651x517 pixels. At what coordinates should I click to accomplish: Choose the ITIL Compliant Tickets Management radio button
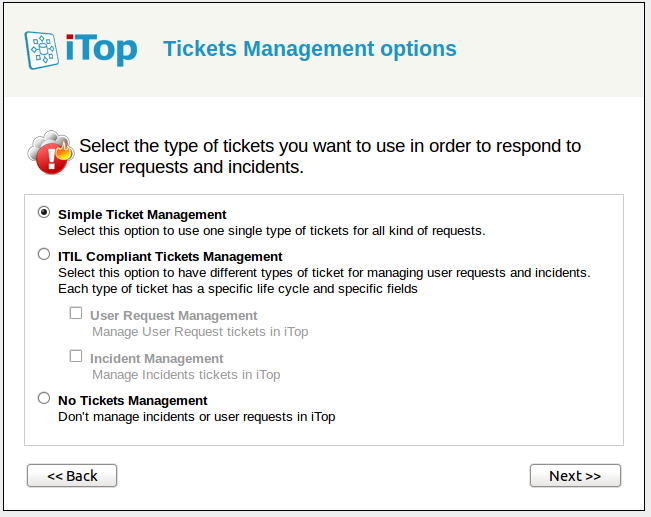43,254
